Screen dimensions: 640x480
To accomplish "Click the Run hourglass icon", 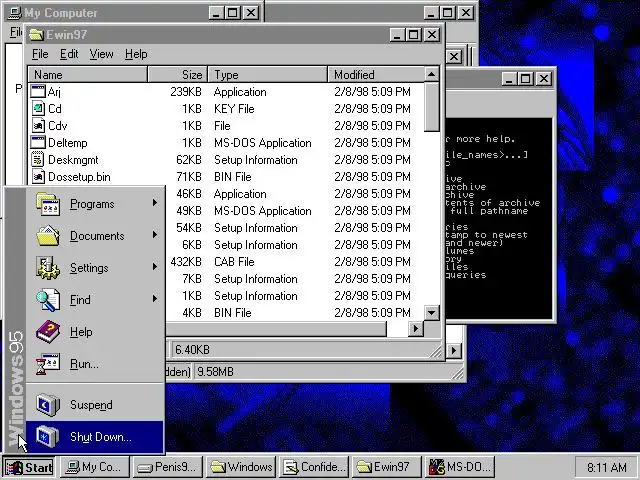I will tap(48, 364).
